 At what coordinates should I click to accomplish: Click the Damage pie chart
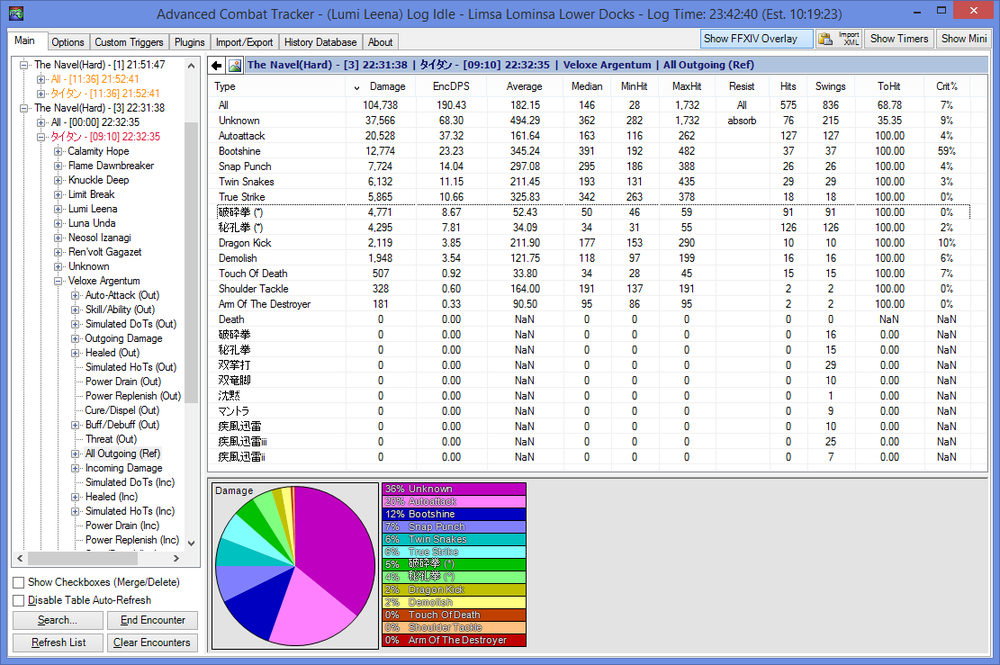coord(295,566)
